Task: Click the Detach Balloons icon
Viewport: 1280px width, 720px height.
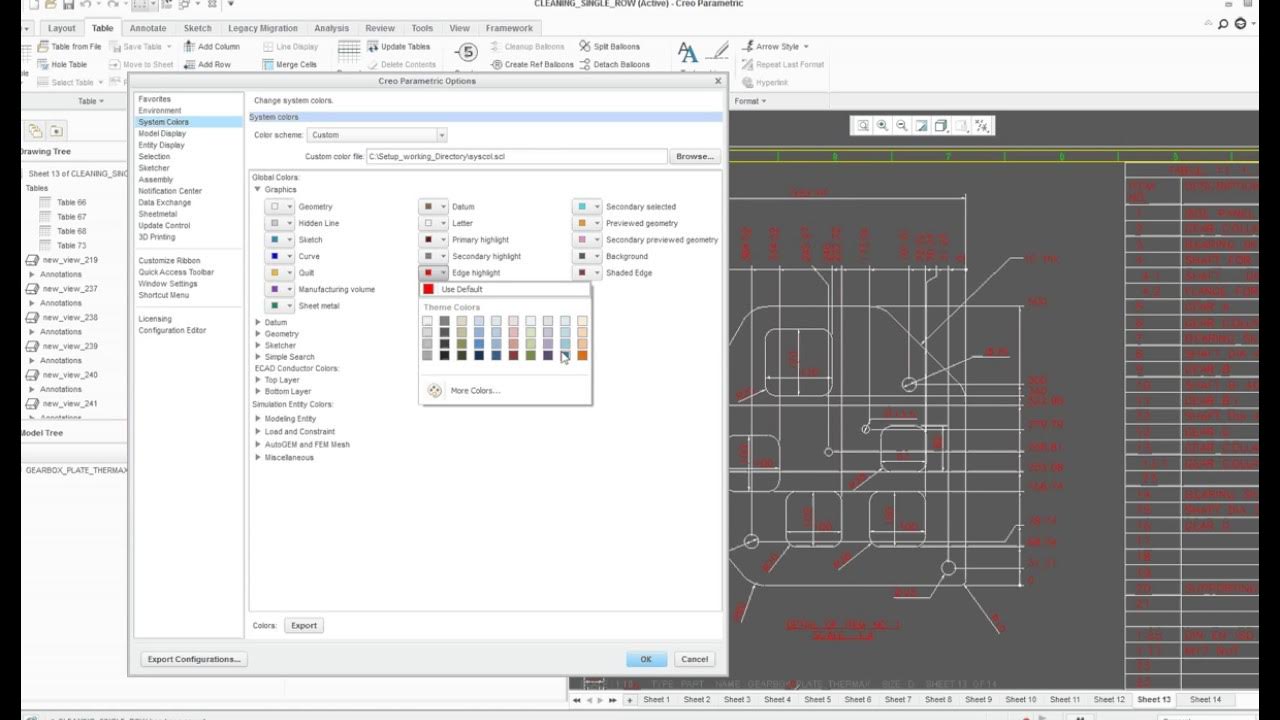Action: coord(585,64)
